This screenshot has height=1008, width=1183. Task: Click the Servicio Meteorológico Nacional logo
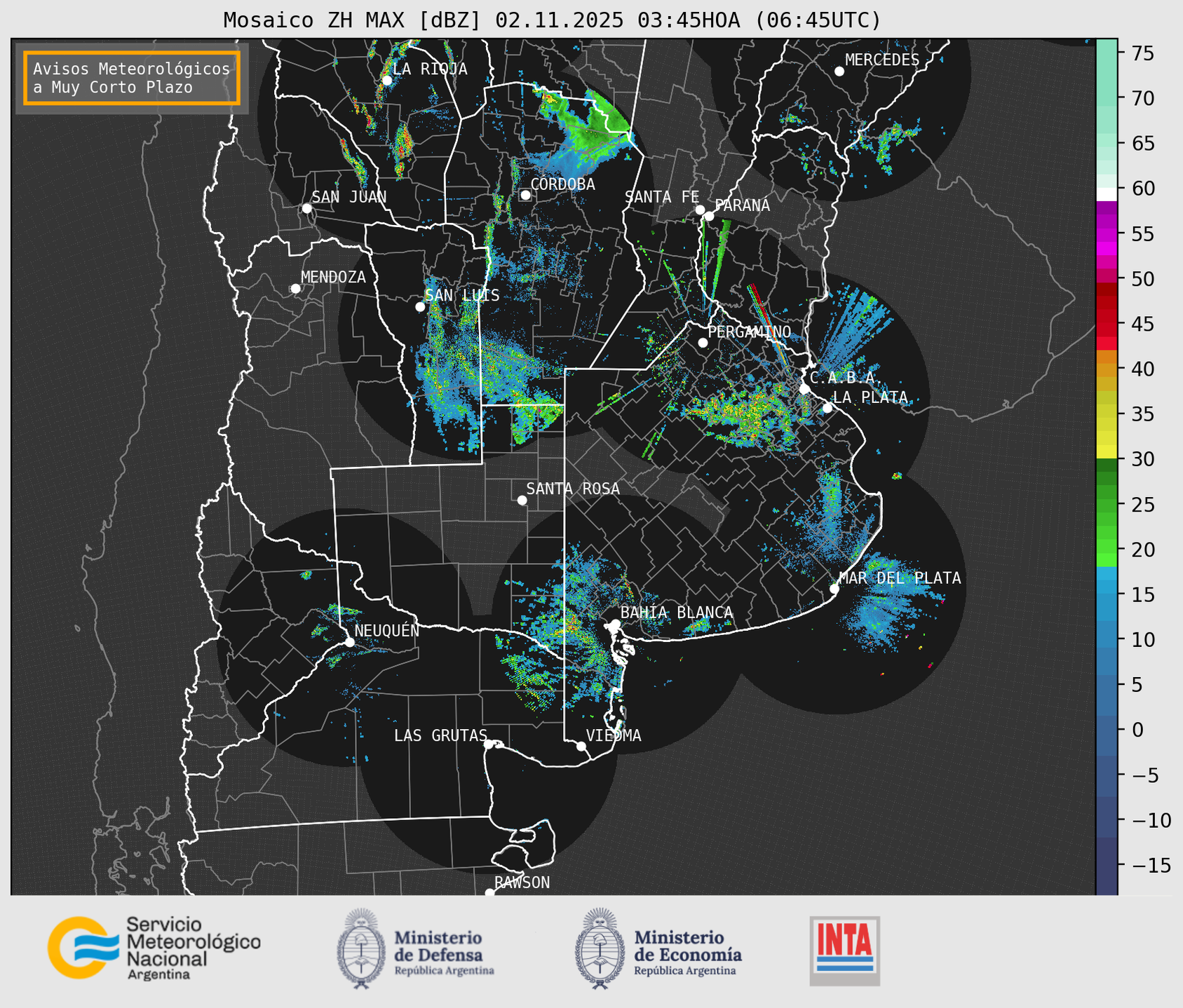[x=153, y=948]
